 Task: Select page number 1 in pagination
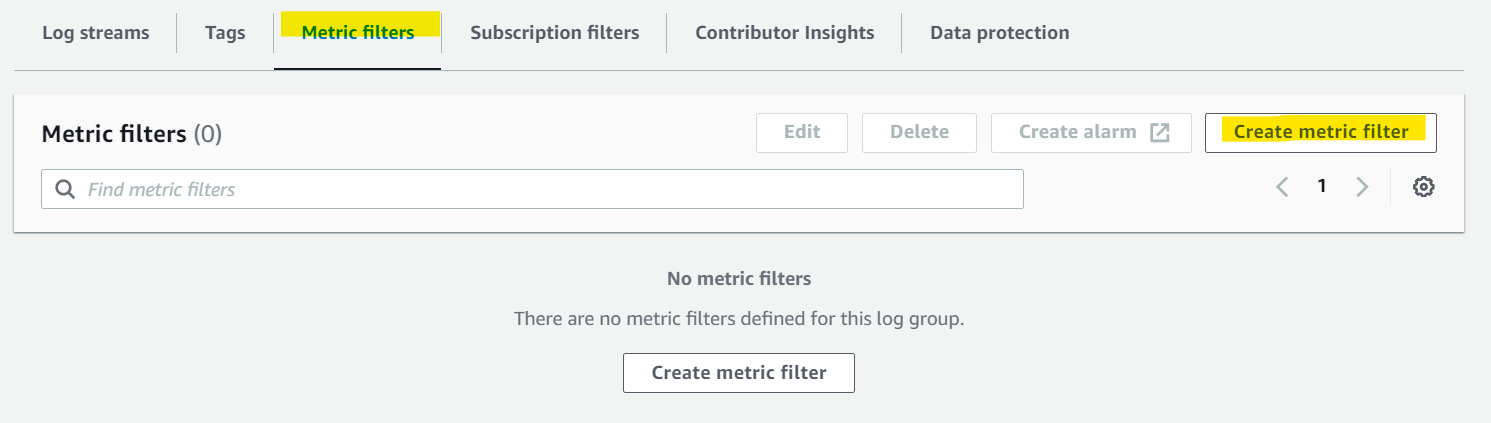[x=1322, y=186]
